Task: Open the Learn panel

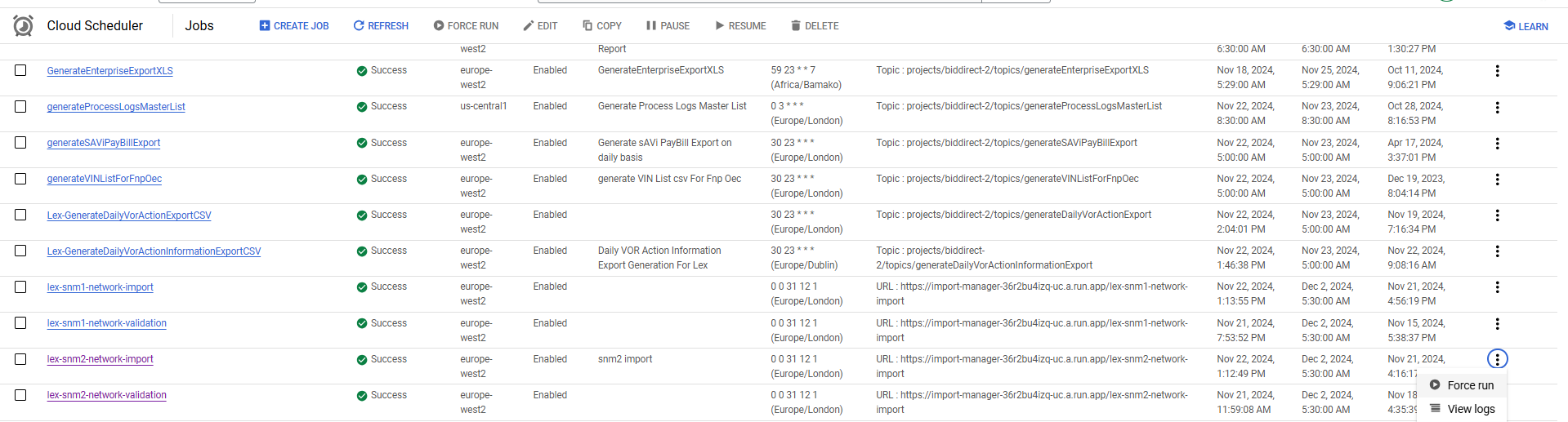Action: (x=1526, y=26)
